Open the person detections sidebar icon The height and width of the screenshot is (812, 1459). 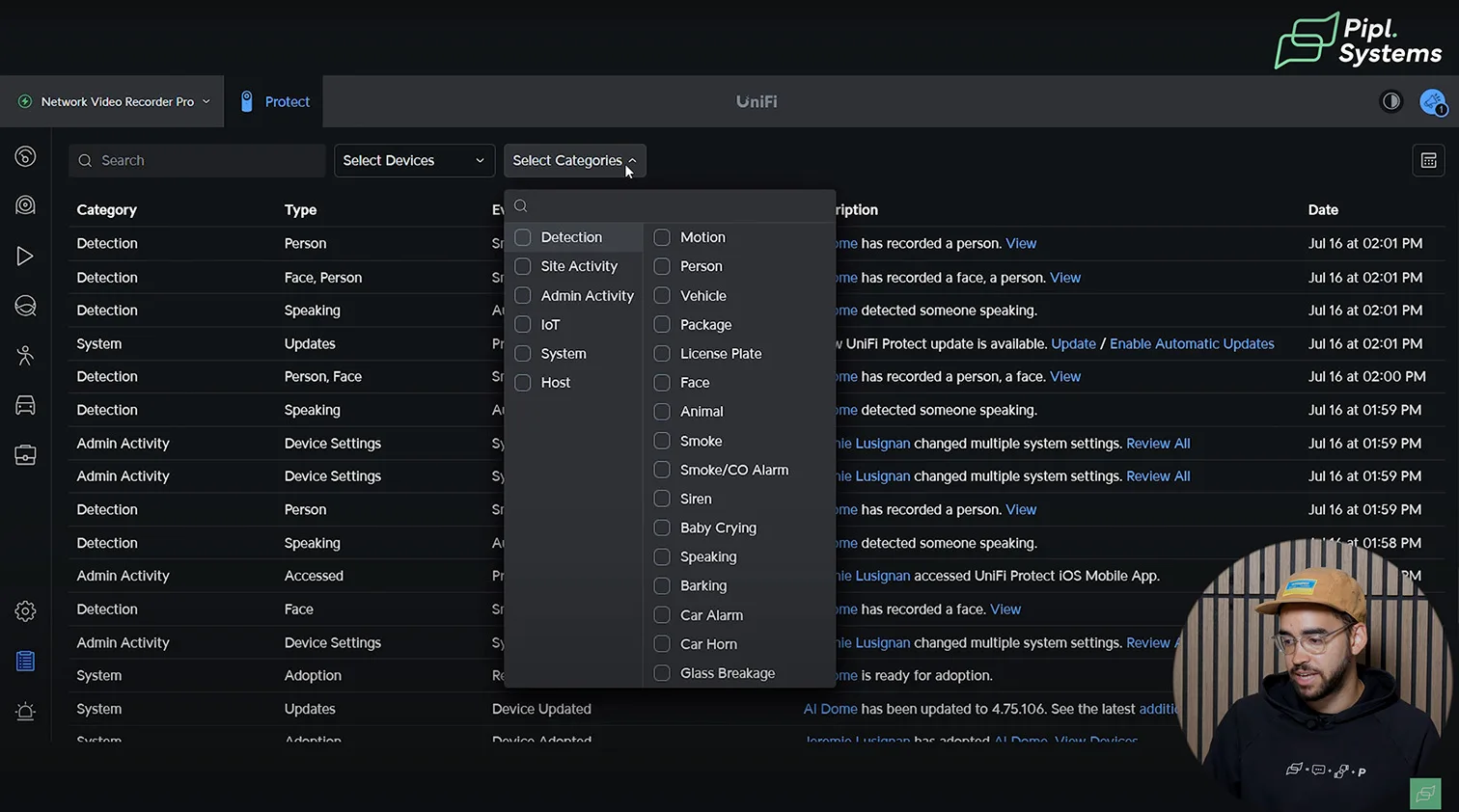26,355
